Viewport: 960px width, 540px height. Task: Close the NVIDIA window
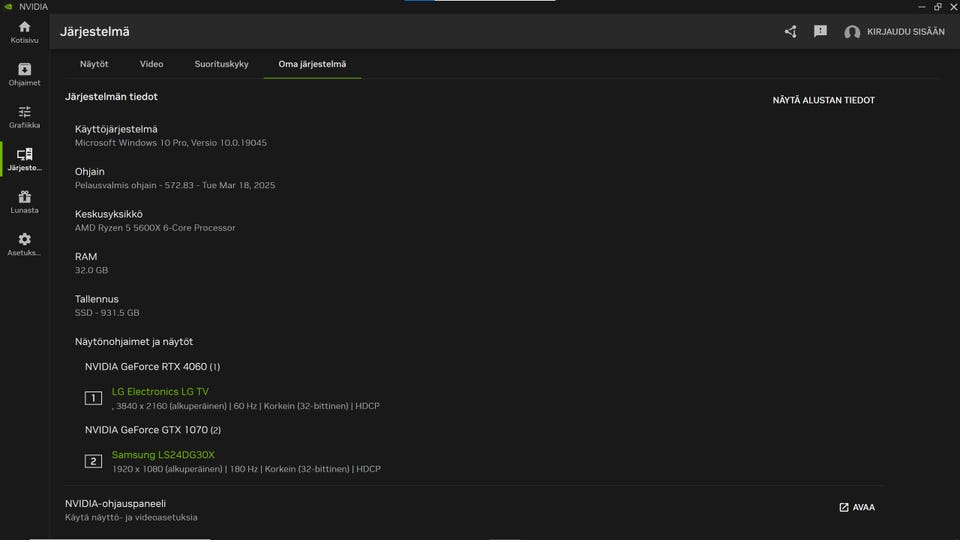[953, 7]
